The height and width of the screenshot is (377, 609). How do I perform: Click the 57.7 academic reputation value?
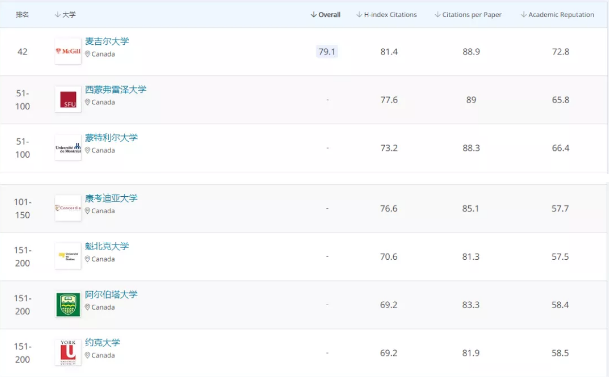pyautogui.click(x=560, y=208)
